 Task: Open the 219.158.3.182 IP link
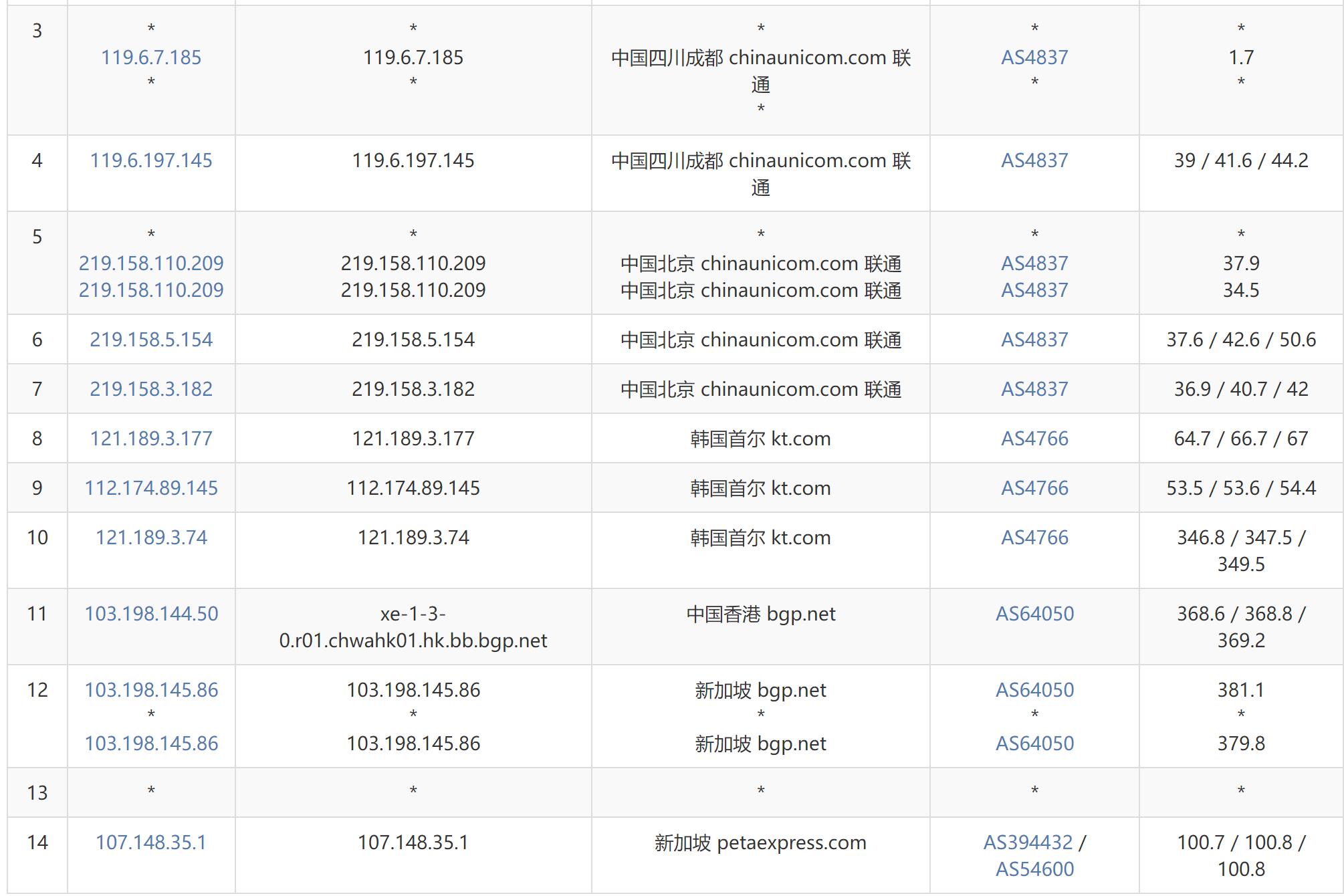coord(151,389)
